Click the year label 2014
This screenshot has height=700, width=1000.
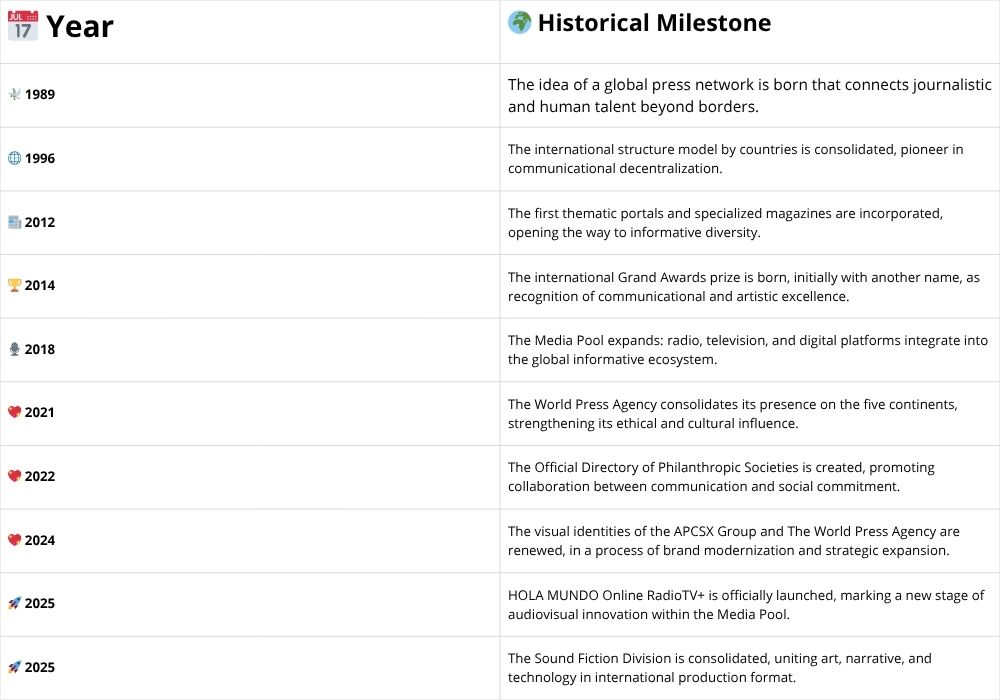coord(40,285)
